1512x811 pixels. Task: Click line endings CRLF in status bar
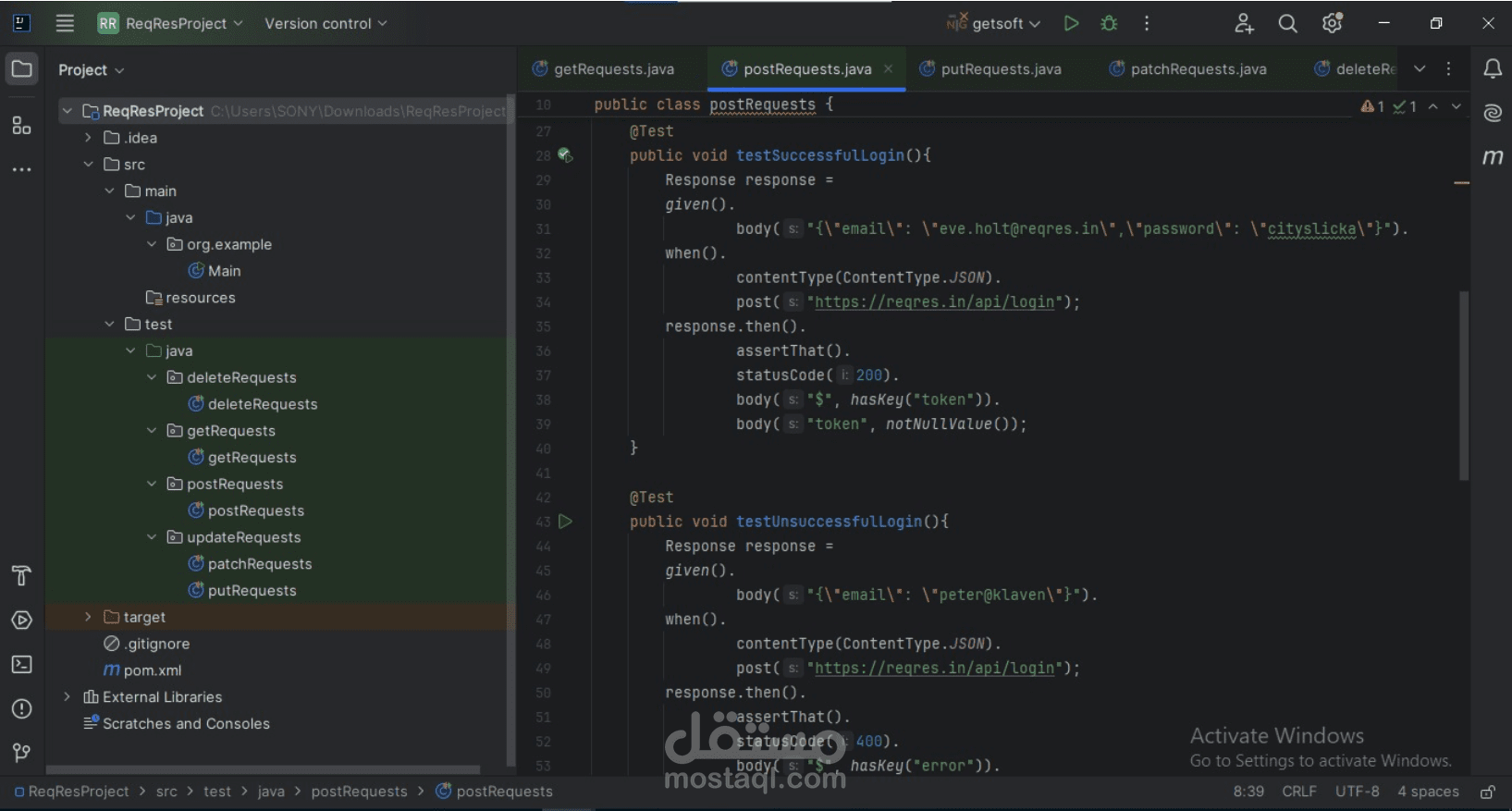click(x=1298, y=792)
